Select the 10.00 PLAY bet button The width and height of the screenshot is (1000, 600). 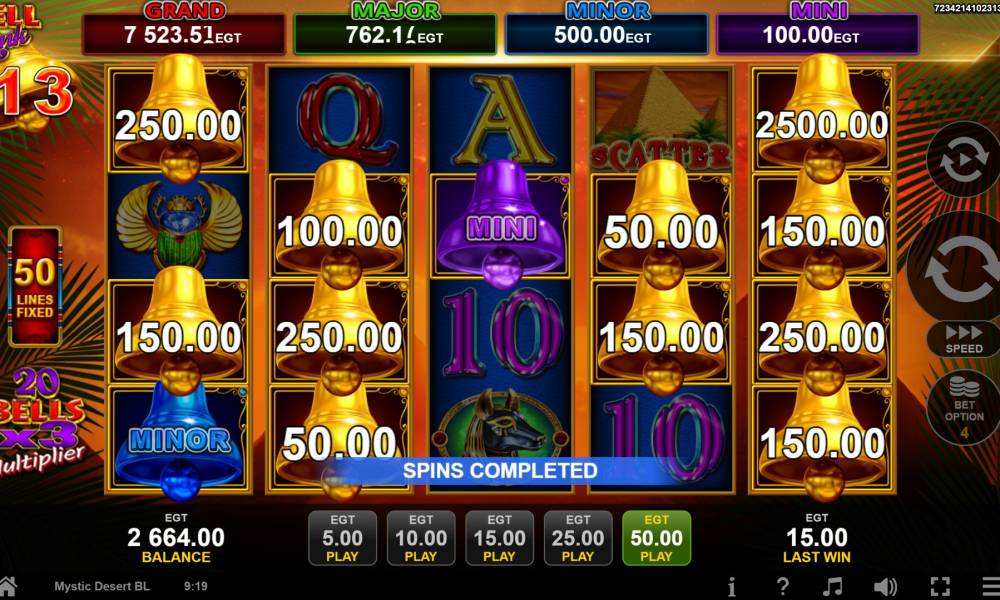click(421, 538)
